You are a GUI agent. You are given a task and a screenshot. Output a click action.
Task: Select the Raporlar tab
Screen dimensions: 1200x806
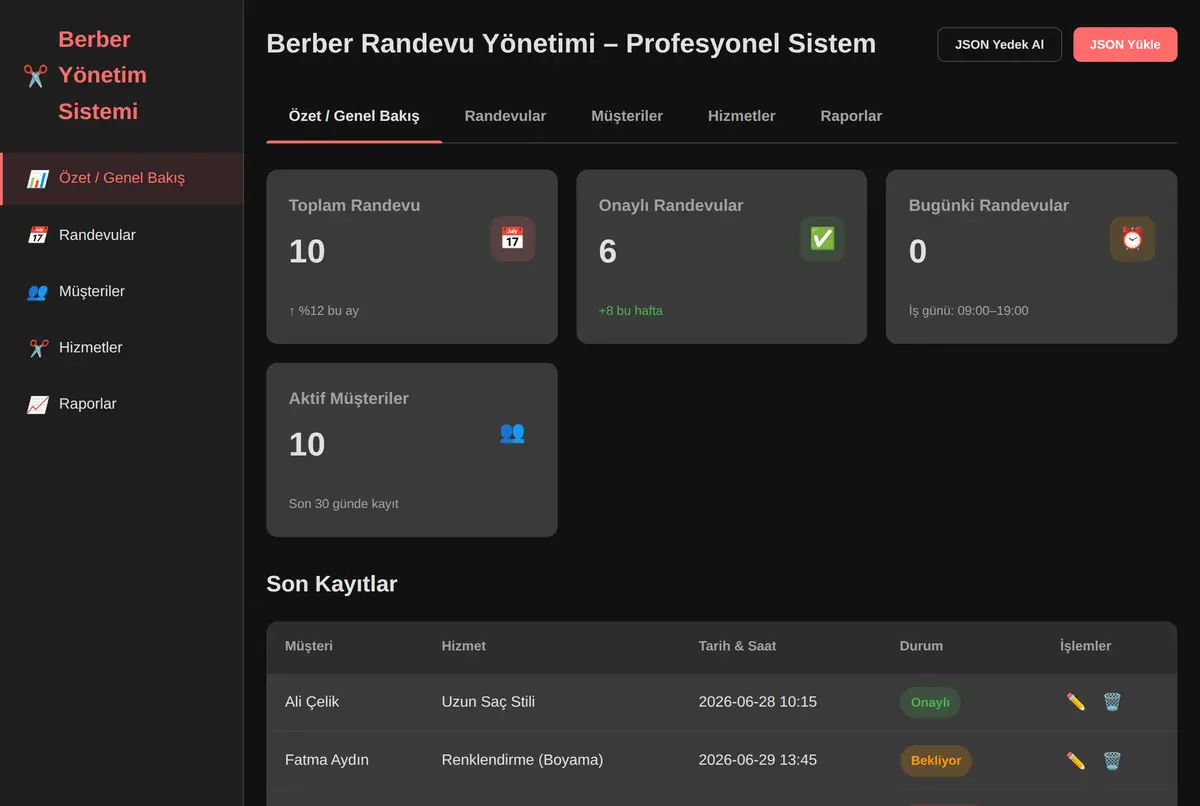(x=851, y=116)
